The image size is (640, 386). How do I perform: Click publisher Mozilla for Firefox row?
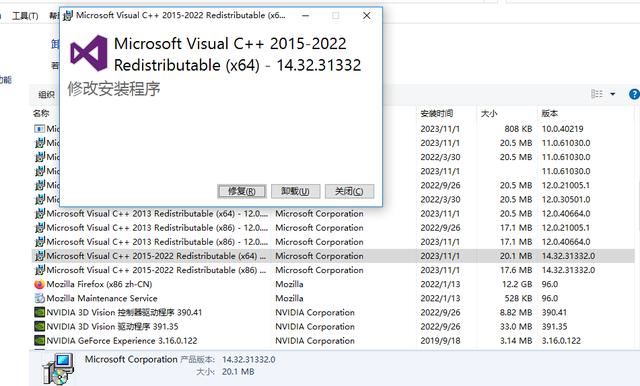pos(289,284)
